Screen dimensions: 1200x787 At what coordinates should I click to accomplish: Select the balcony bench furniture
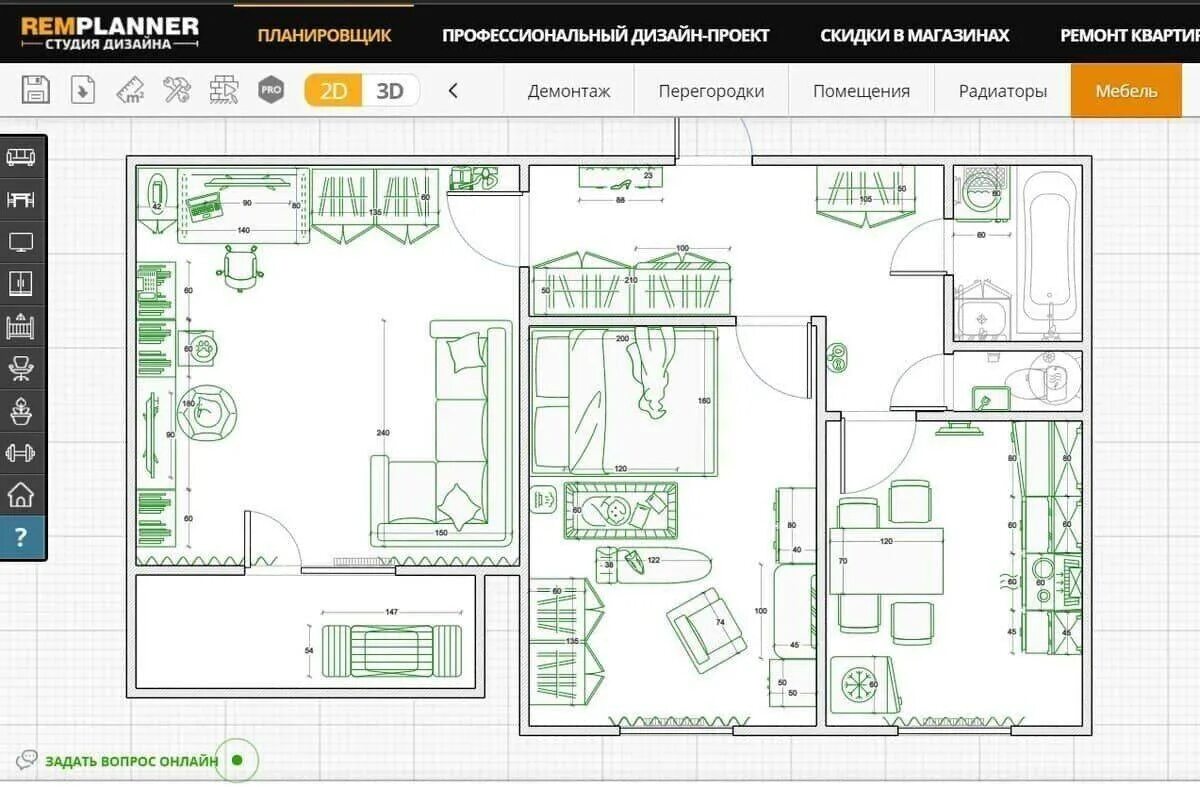click(x=392, y=650)
